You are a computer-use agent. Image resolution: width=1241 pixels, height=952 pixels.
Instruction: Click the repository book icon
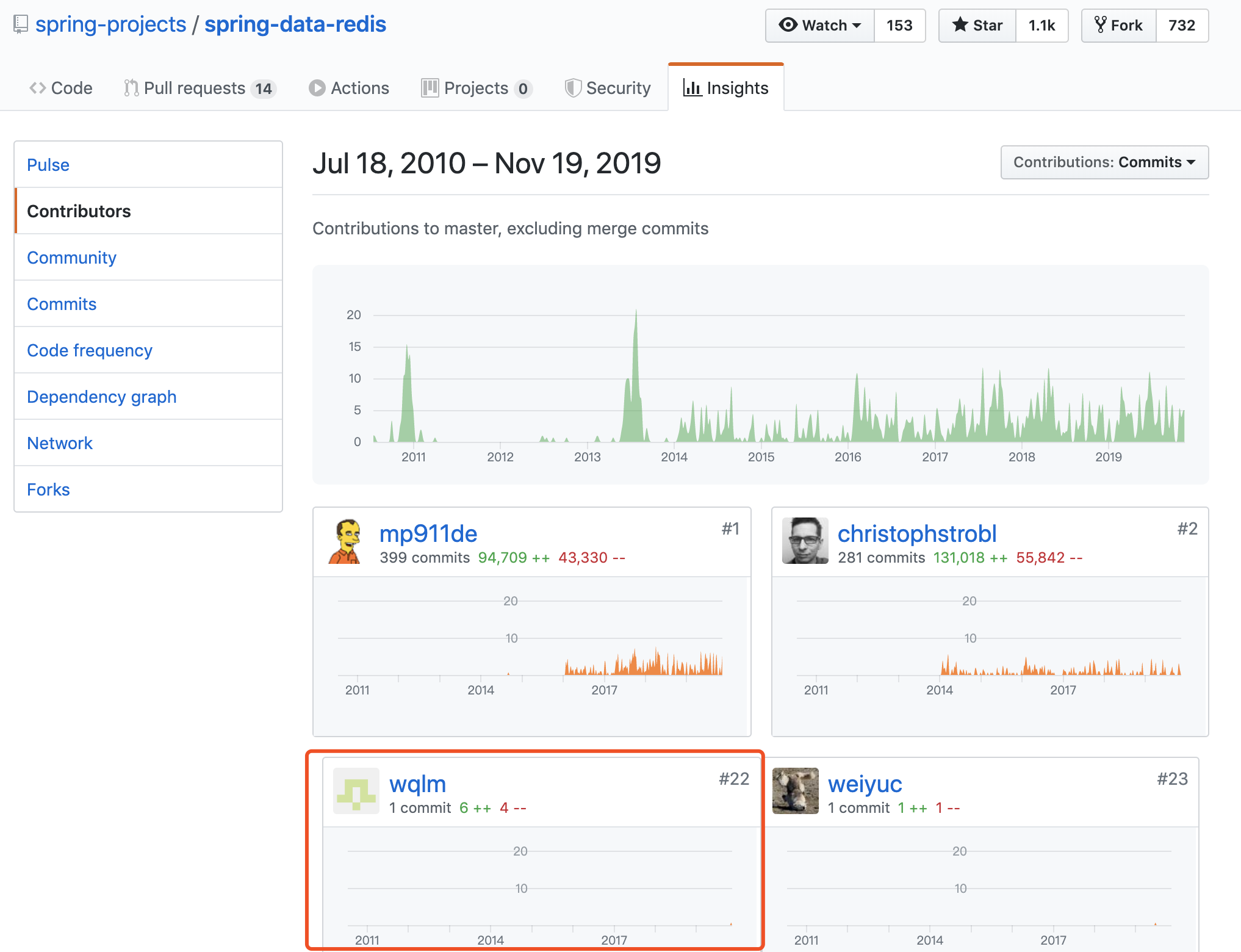[21, 24]
